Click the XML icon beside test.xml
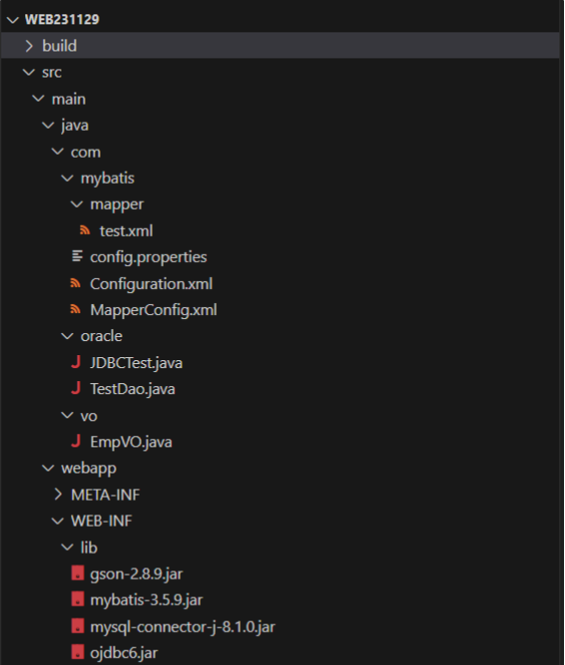 click(x=85, y=230)
